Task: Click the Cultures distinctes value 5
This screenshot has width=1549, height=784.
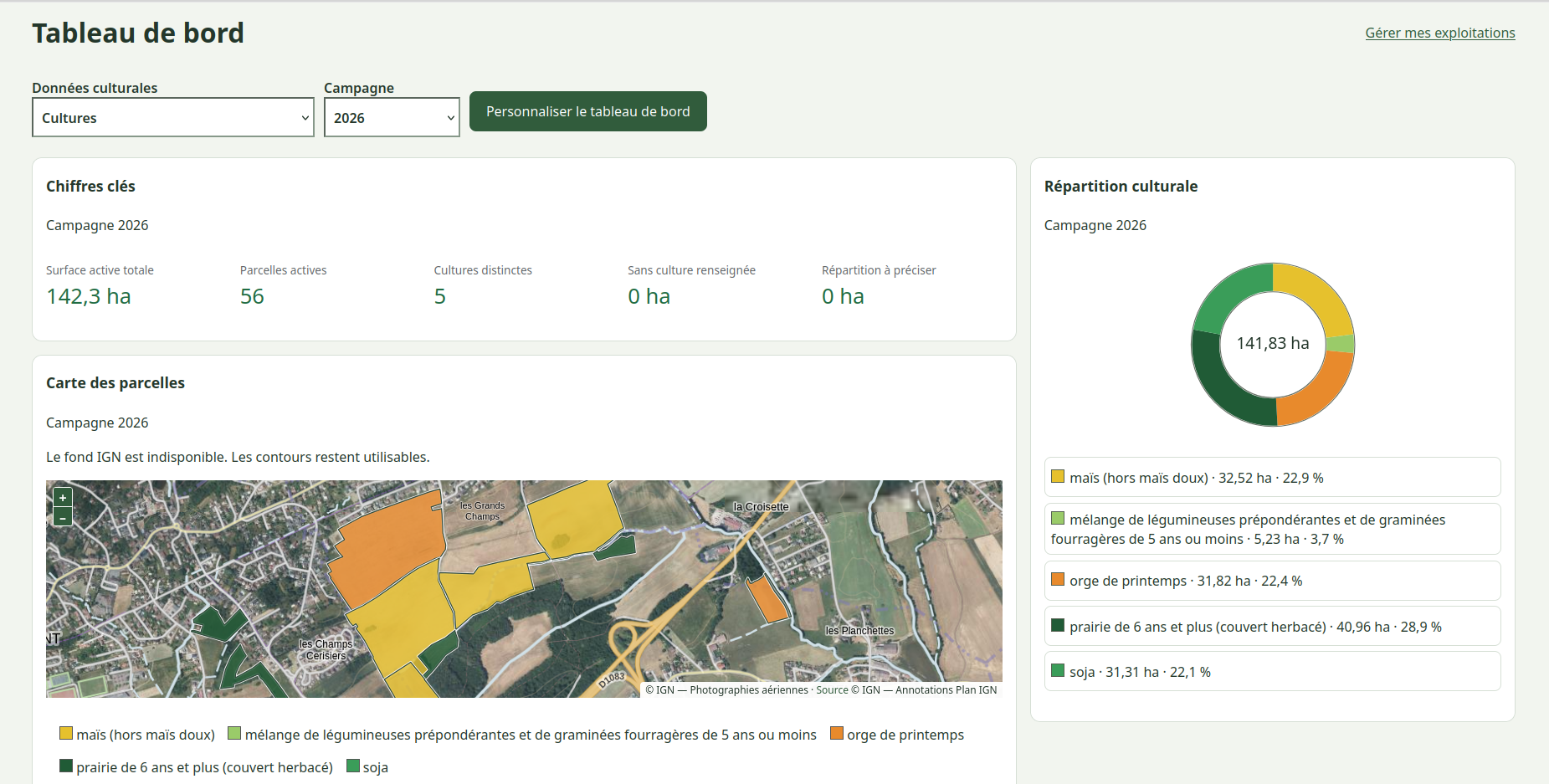Action: pyautogui.click(x=440, y=296)
